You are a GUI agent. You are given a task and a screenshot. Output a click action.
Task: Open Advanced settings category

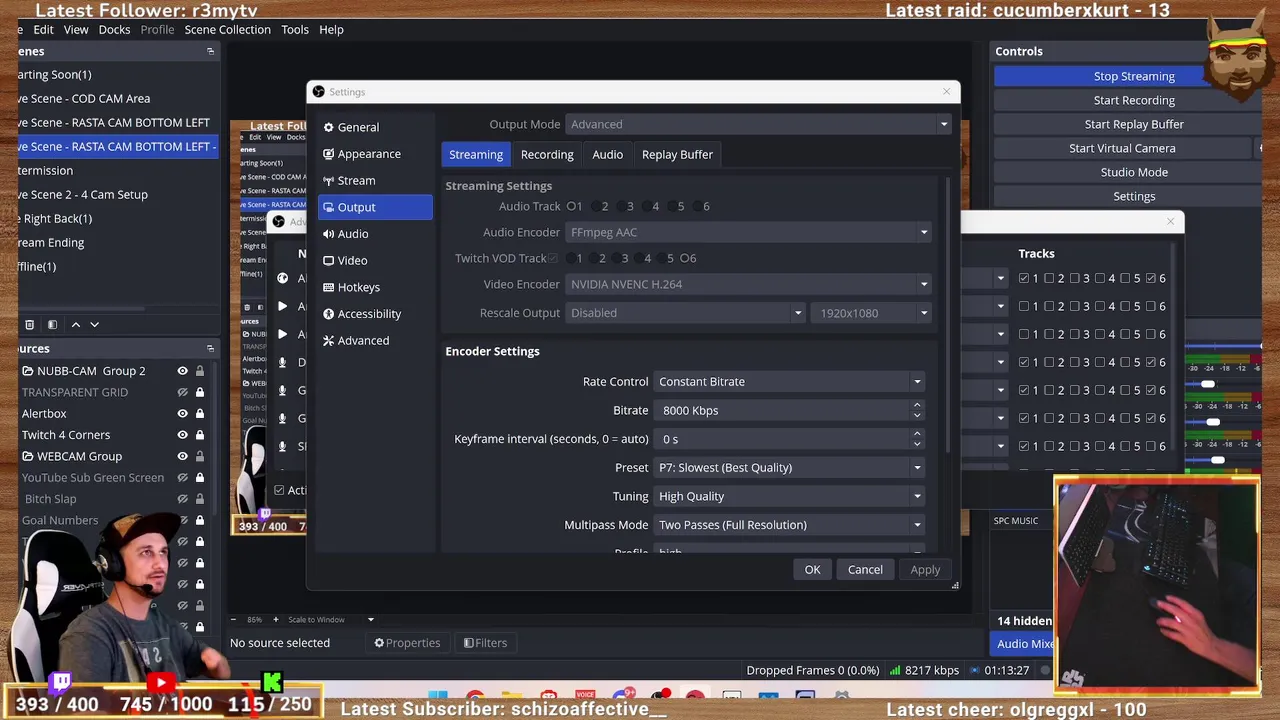[x=375, y=340]
